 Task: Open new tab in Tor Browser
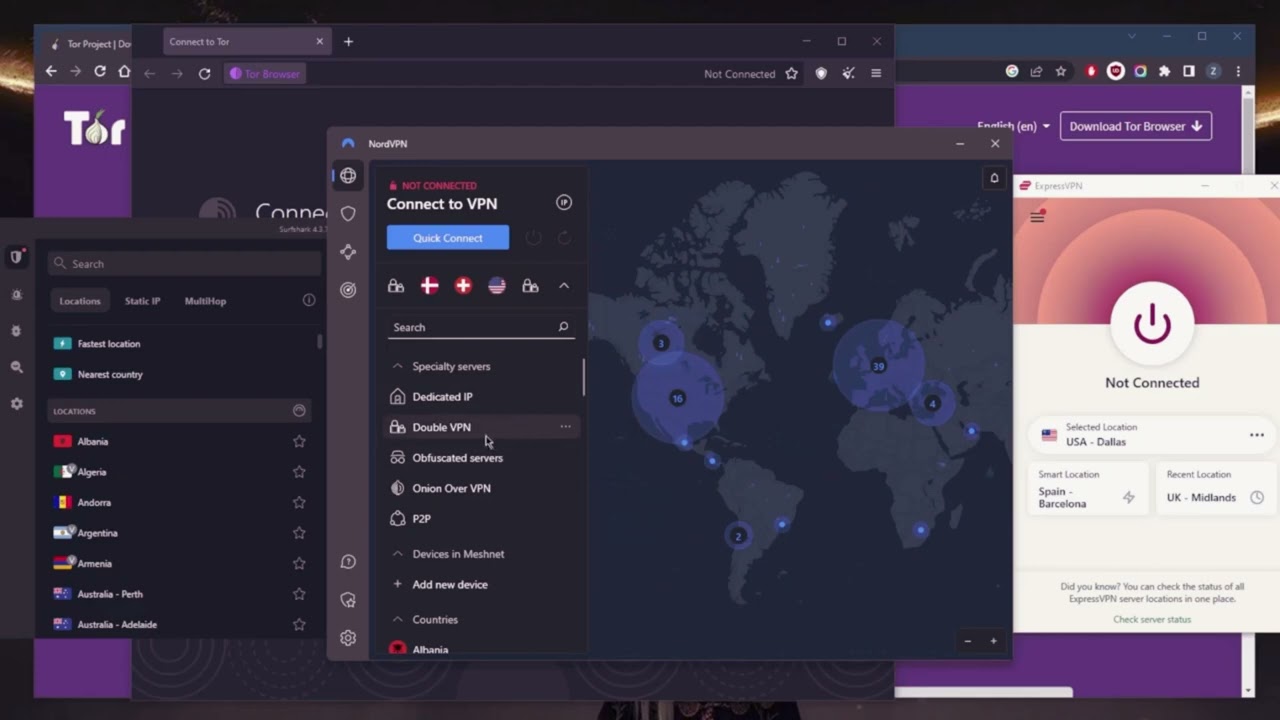coord(348,42)
